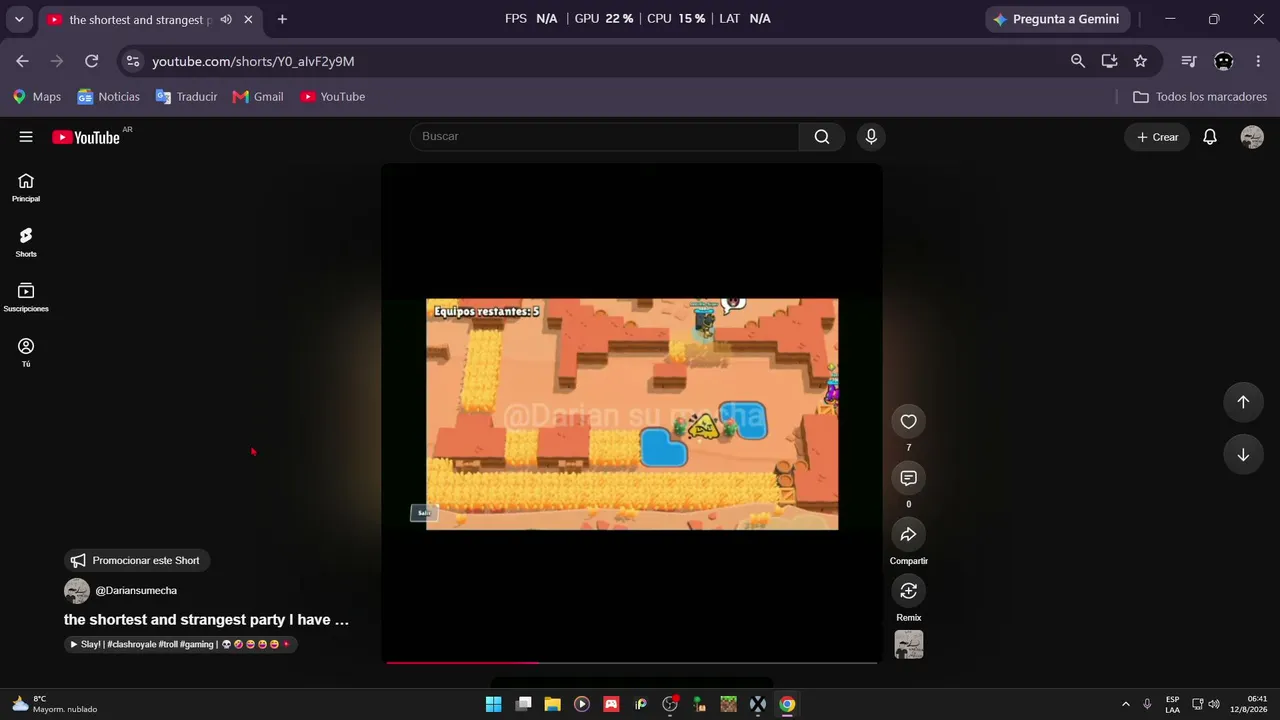Start voice search with the microphone
Screen dimensions: 1280x720
pos(871,137)
